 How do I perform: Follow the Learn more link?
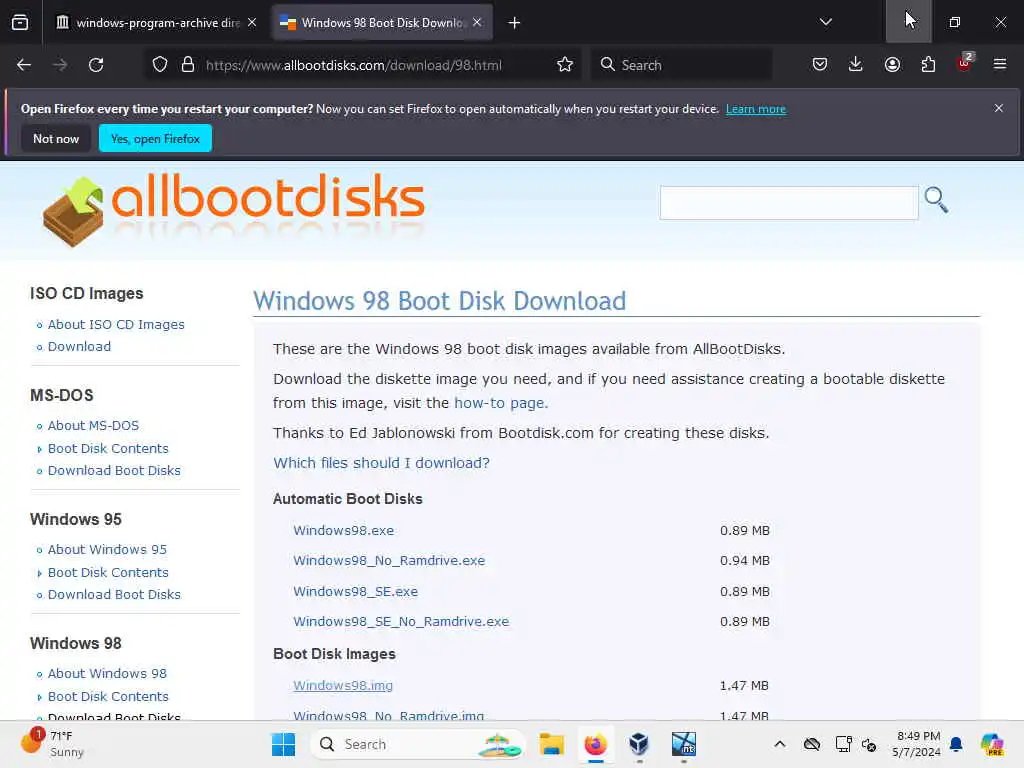756,109
